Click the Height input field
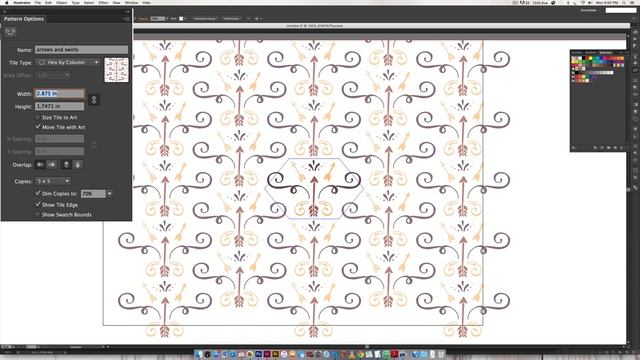The width and height of the screenshot is (640, 360). [60, 106]
